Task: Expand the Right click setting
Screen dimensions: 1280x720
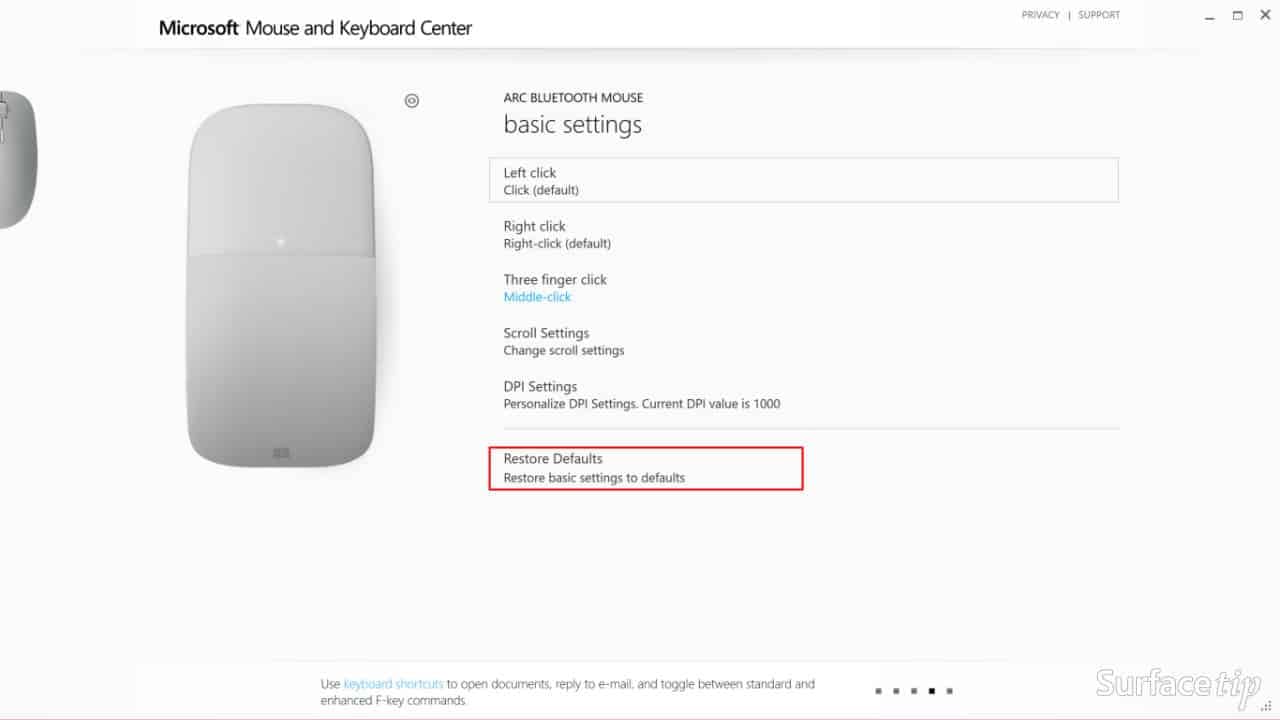Action: (x=803, y=234)
